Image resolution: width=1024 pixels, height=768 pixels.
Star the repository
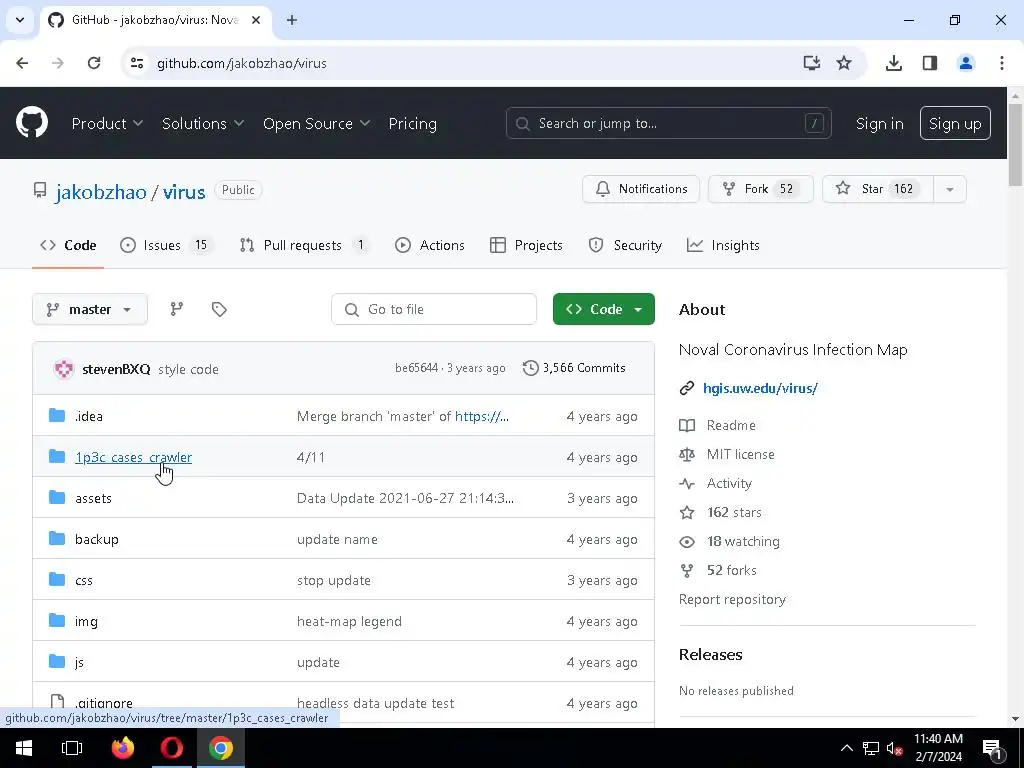click(x=878, y=189)
